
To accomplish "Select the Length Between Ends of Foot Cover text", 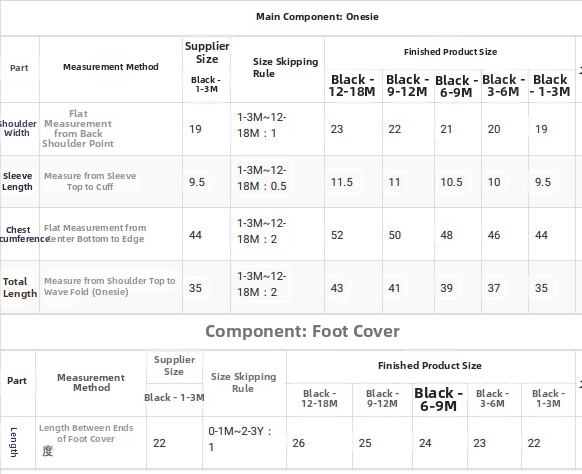I will 86,433.
